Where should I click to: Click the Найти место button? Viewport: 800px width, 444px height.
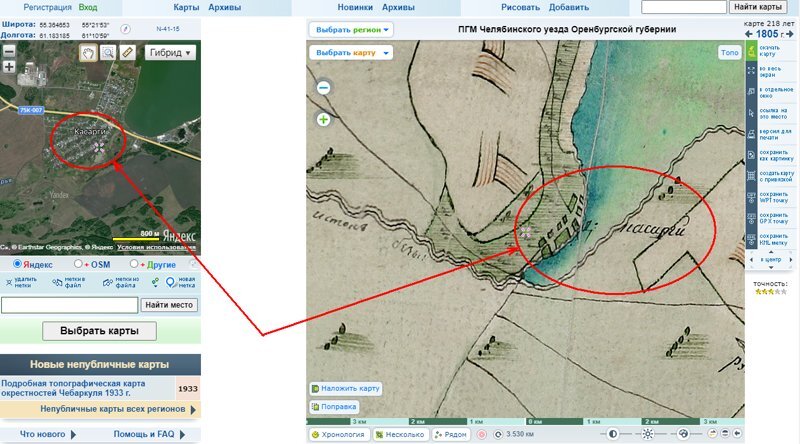tap(169, 305)
